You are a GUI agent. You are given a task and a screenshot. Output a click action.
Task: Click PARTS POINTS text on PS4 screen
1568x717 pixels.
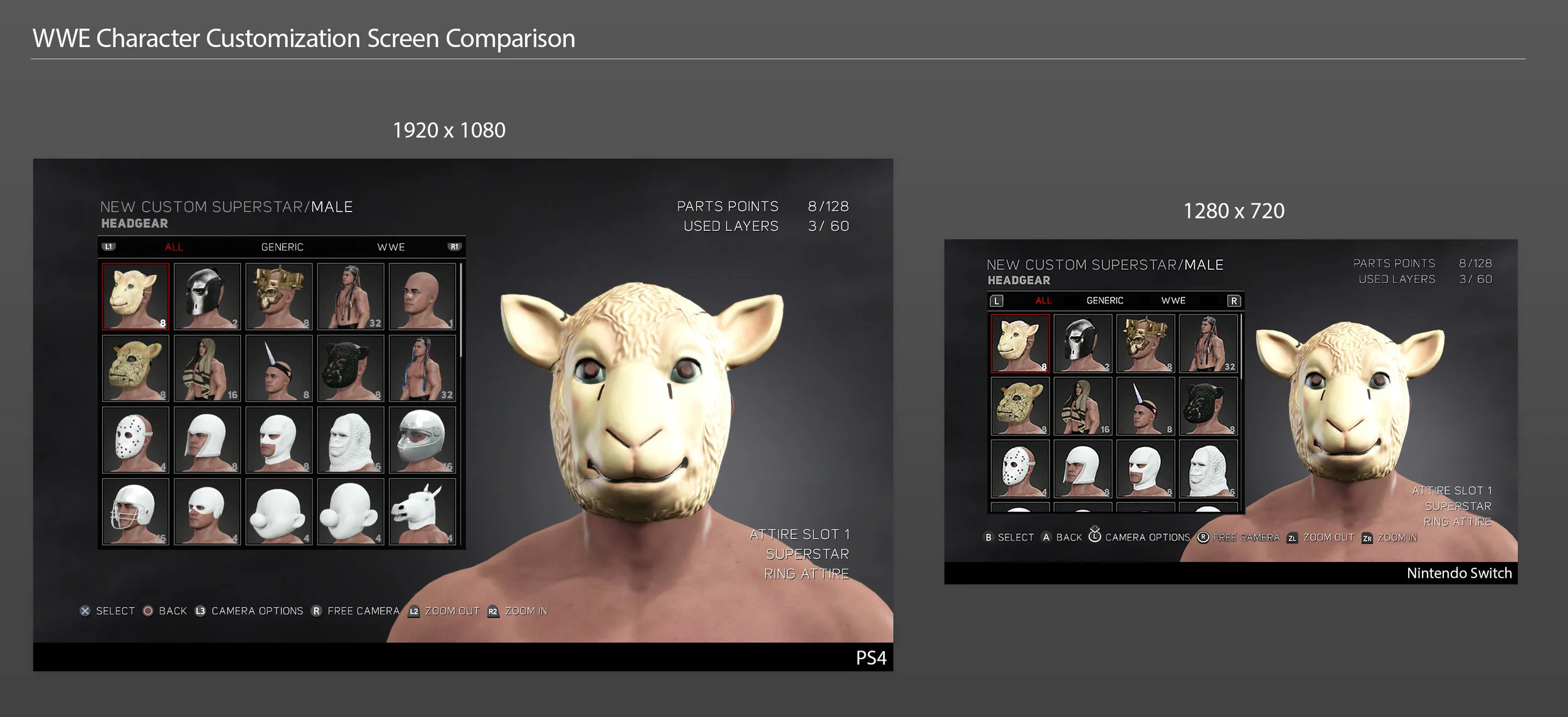pyautogui.click(x=728, y=206)
